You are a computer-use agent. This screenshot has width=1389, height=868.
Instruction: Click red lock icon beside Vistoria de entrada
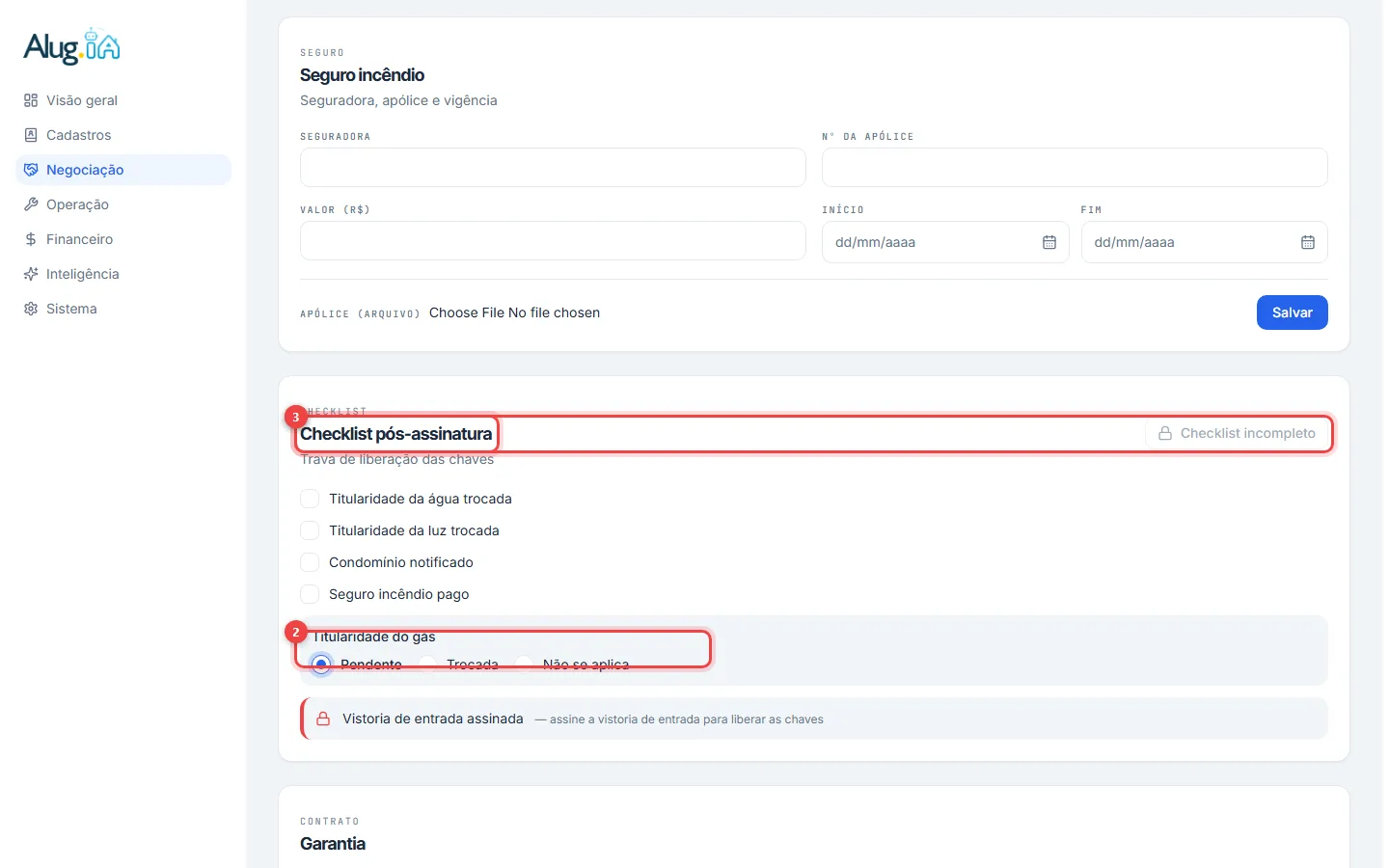[x=323, y=719]
